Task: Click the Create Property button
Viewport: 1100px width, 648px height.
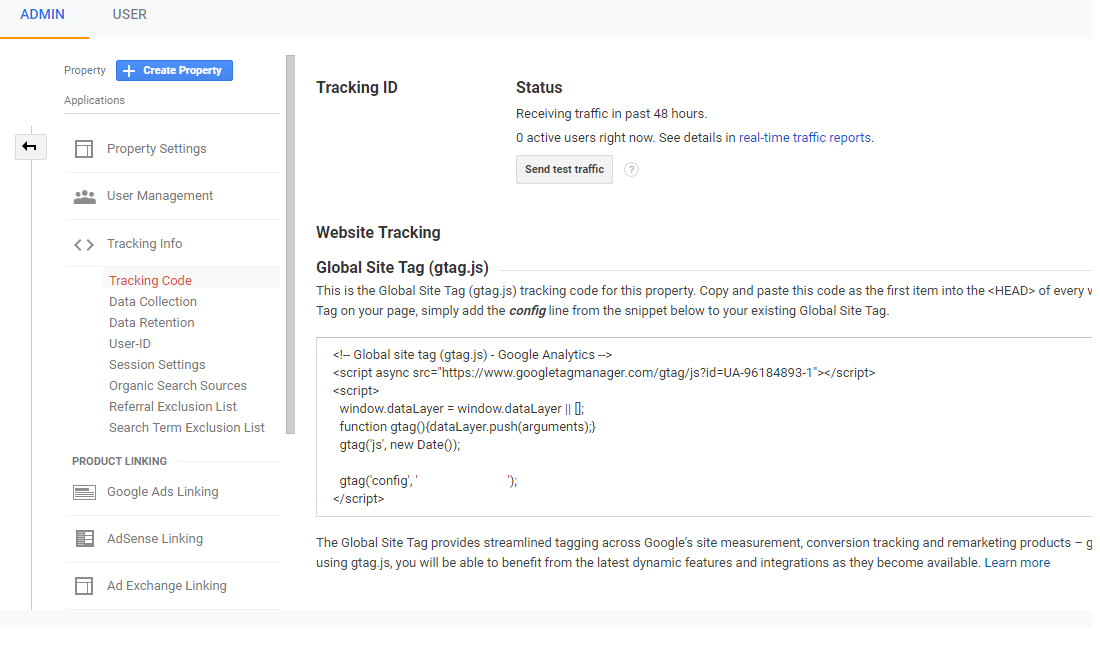Action: click(x=174, y=71)
